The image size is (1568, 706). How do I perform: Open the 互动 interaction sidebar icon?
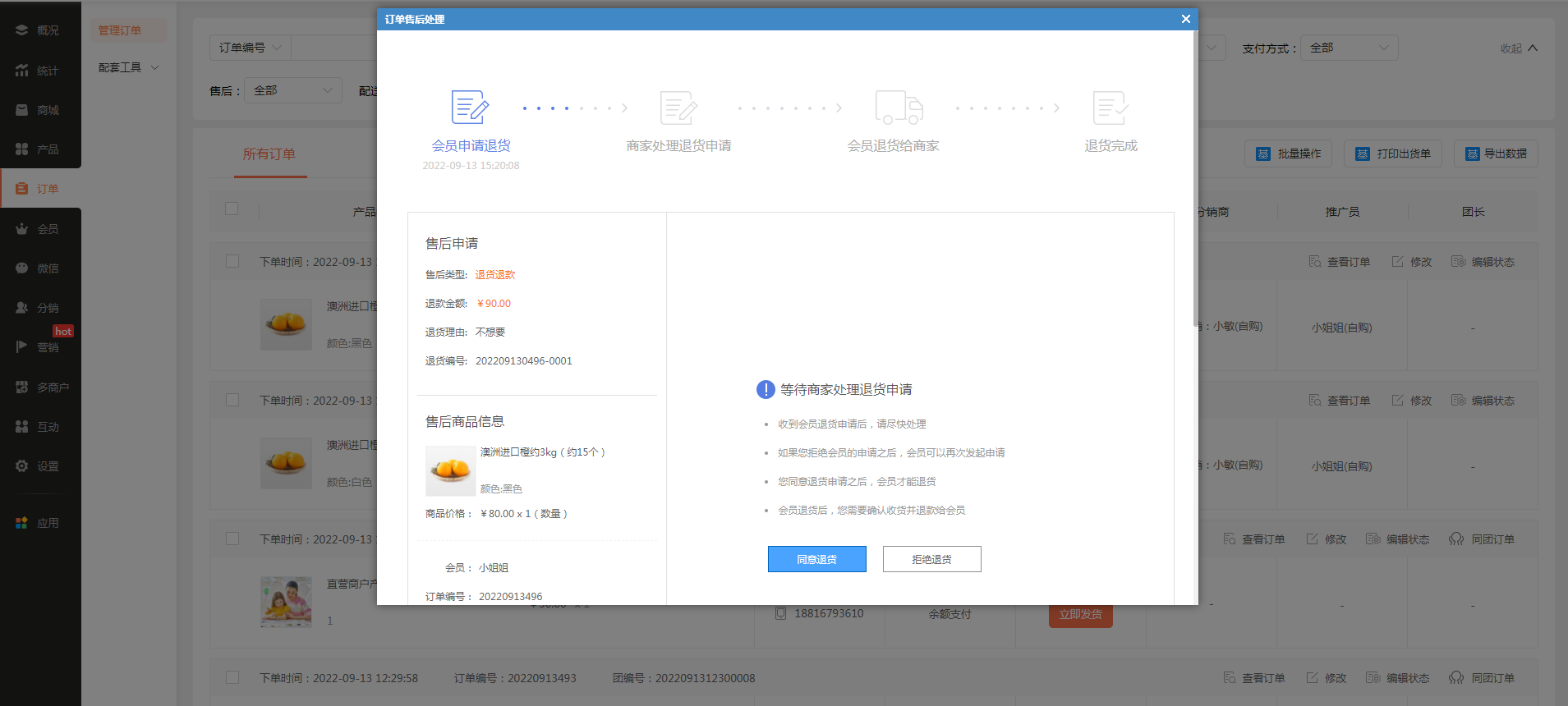[22, 427]
